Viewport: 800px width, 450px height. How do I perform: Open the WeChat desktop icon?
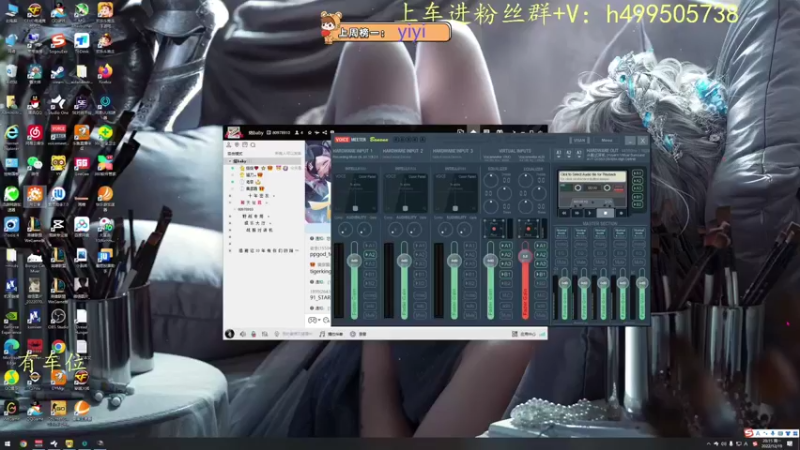pos(35,164)
